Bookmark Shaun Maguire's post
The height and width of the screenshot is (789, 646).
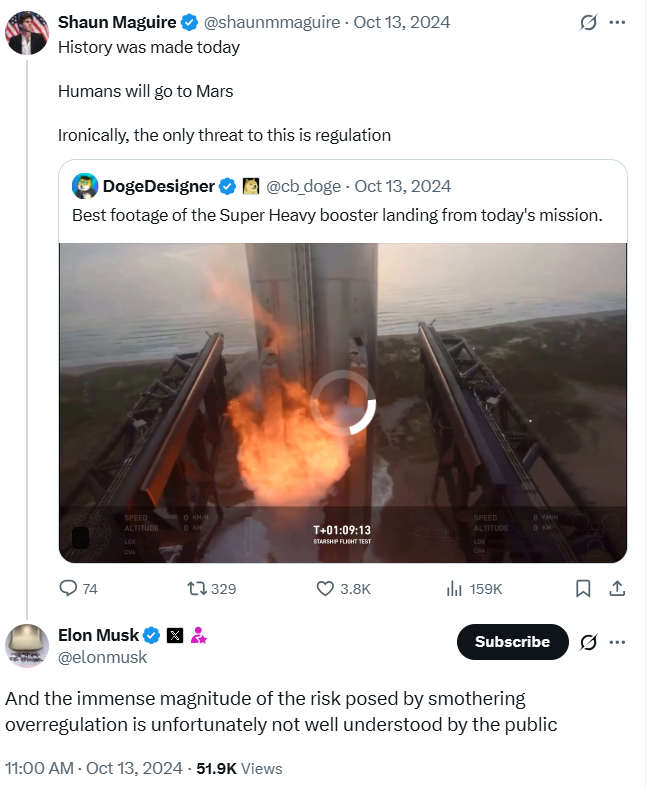(x=583, y=589)
